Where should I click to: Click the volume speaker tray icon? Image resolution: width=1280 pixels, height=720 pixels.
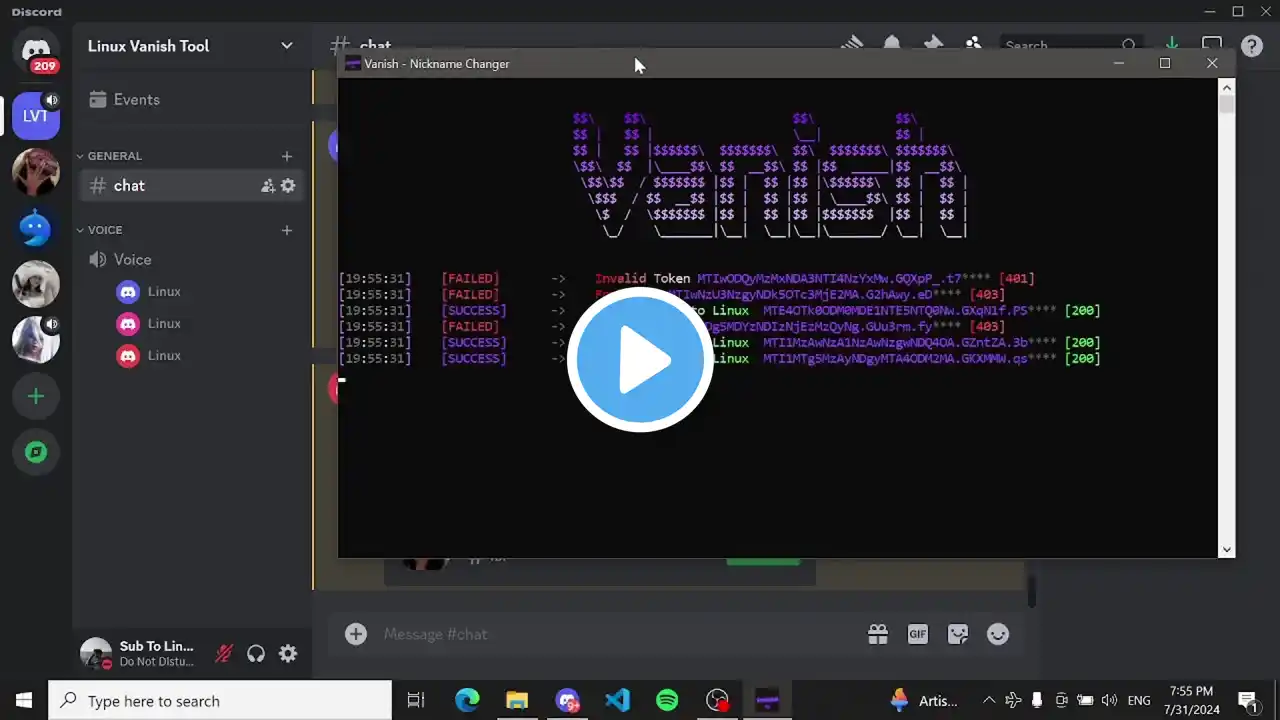coord(1109,700)
